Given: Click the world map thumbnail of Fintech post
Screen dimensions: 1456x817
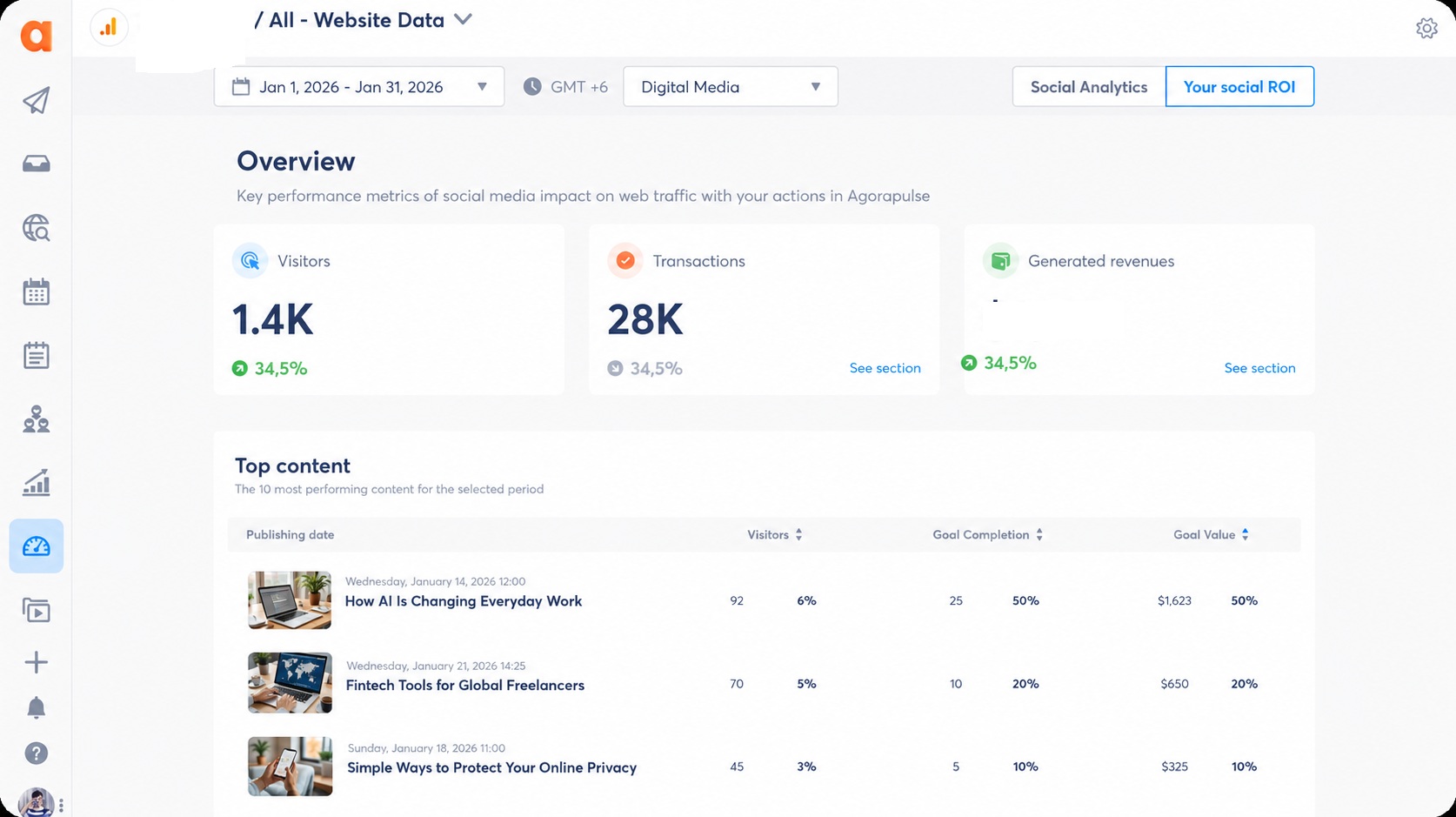Looking at the screenshot, I should click(x=290, y=683).
